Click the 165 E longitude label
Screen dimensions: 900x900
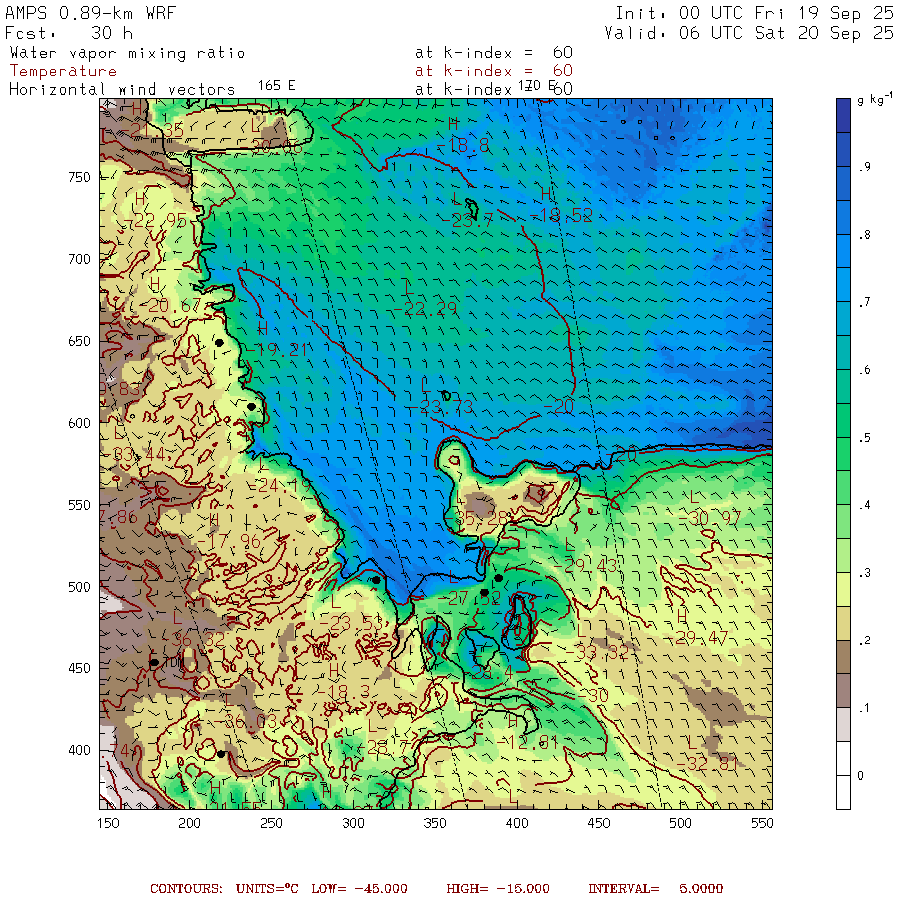click(276, 85)
